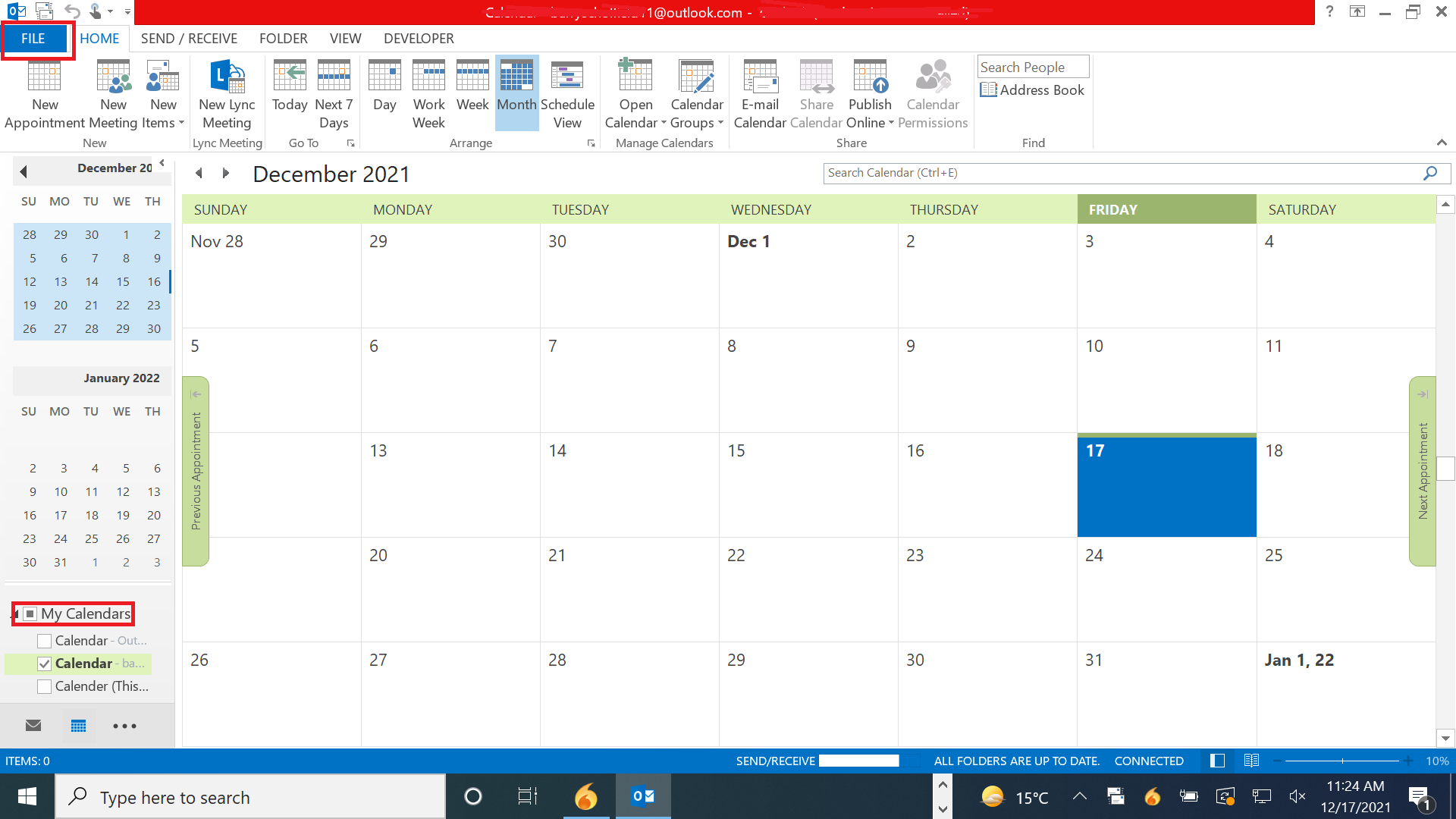The image size is (1456, 819).
Task: Go to Today in the calendar
Action: (x=290, y=86)
